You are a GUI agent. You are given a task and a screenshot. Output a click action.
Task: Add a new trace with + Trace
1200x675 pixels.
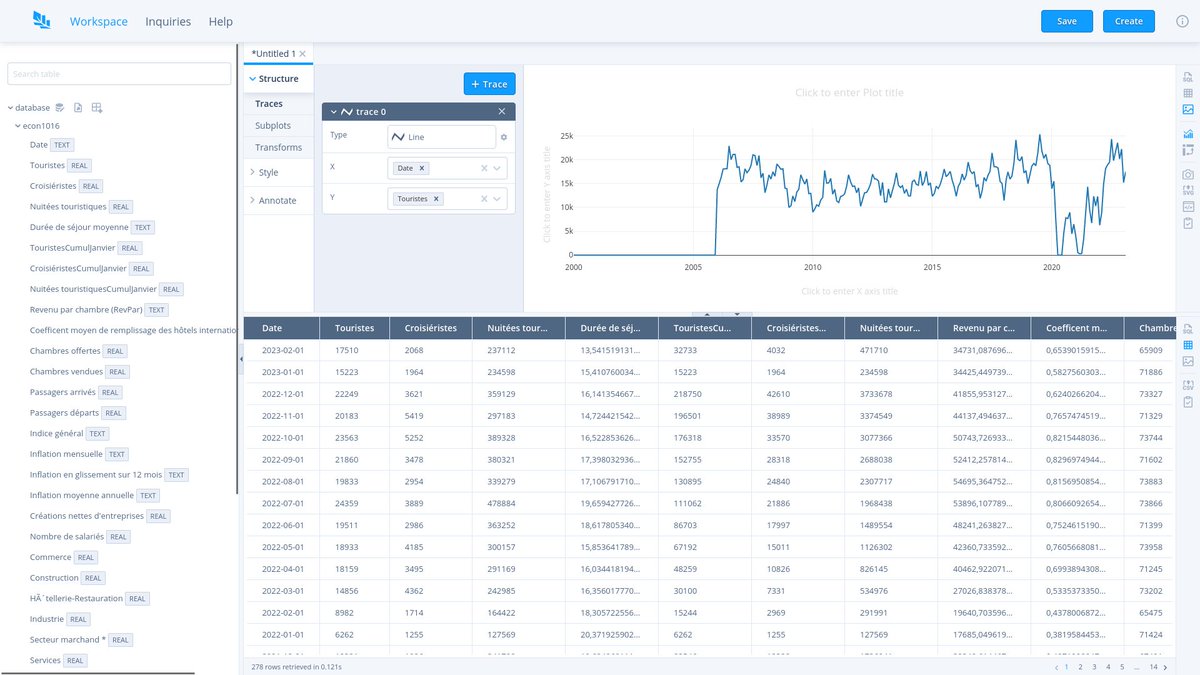click(x=489, y=84)
